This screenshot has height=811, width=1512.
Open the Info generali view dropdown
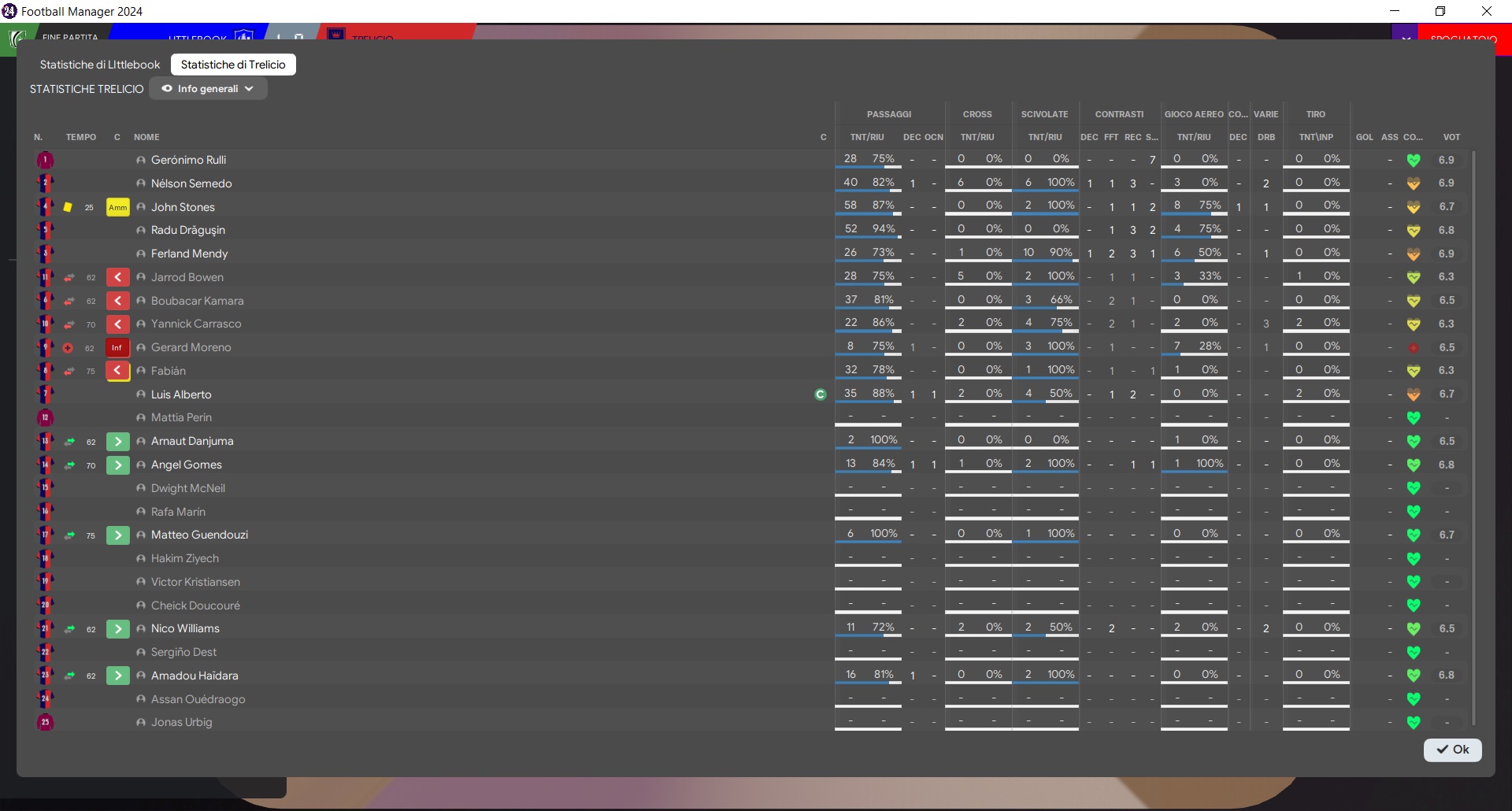208,89
